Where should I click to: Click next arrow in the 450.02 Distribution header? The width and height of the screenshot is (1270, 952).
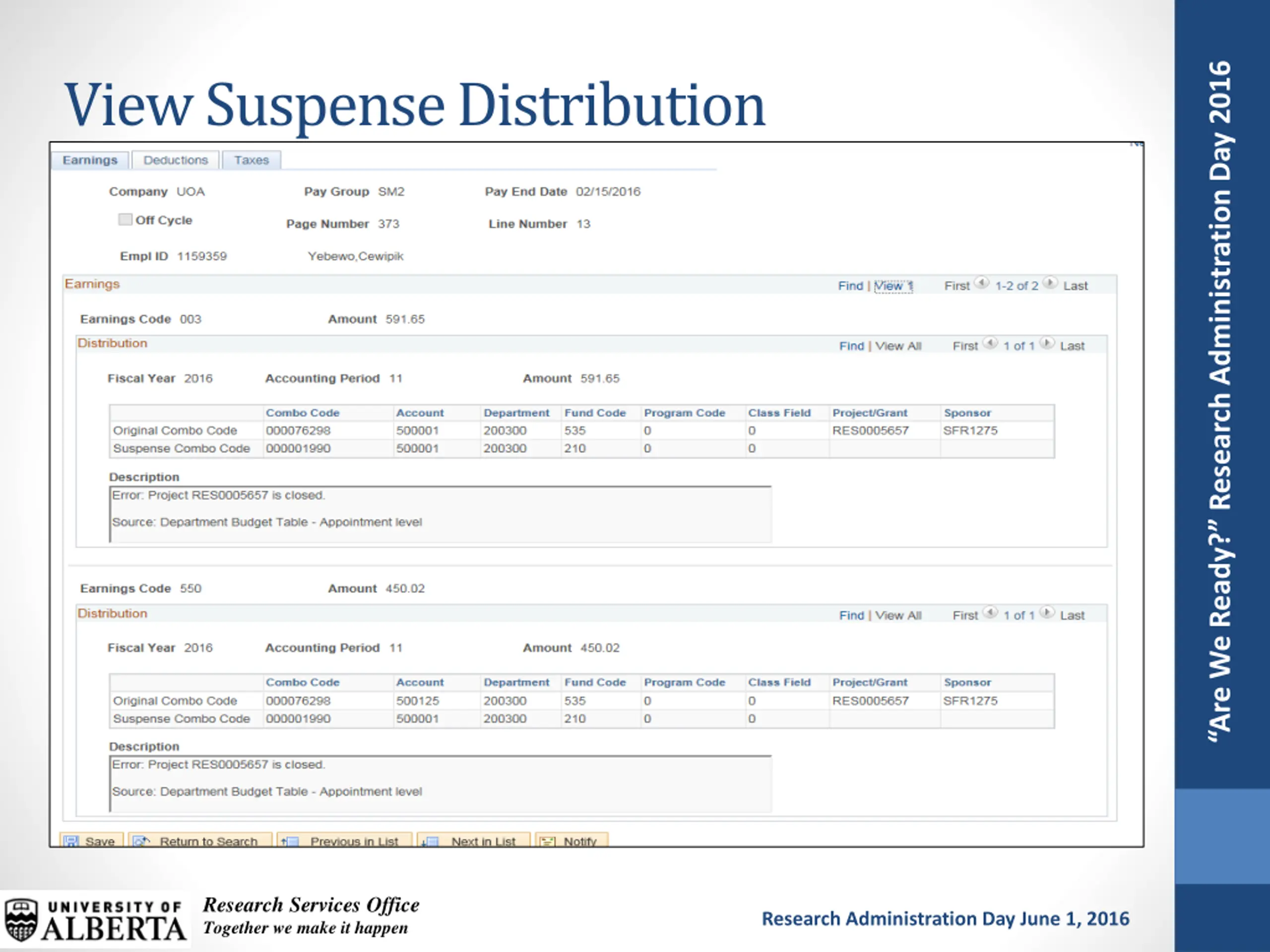(1047, 612)
